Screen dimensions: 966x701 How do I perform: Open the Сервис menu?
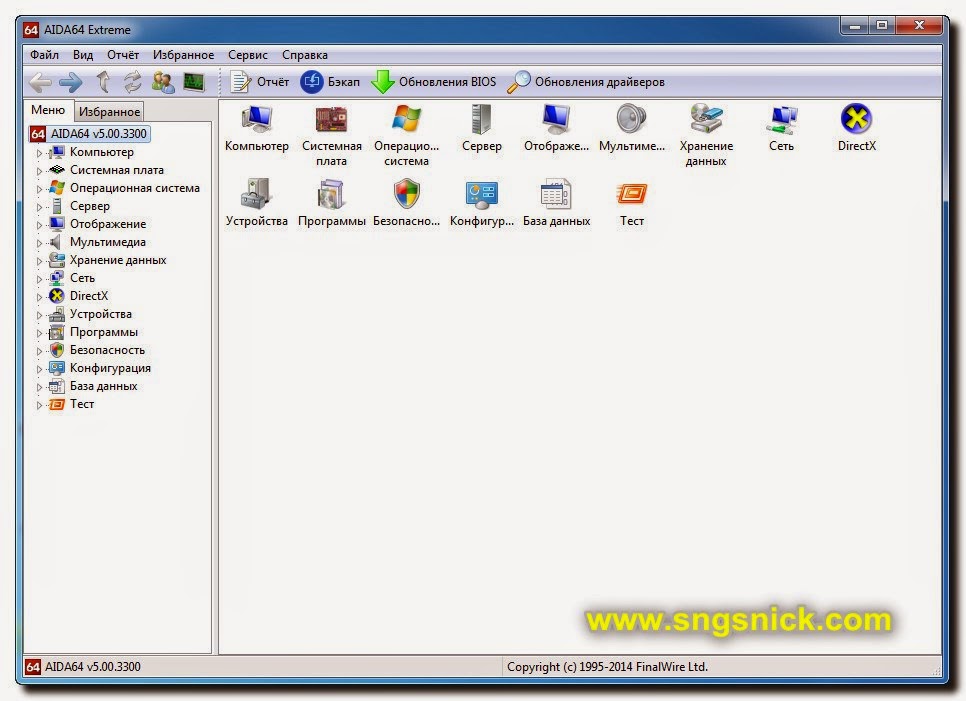(248, 55)
